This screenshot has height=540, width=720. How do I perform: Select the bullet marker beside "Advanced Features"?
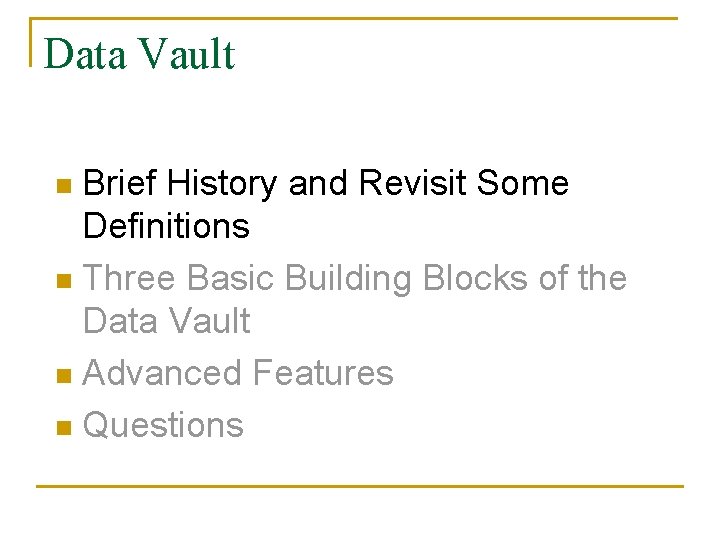[64, 375]
